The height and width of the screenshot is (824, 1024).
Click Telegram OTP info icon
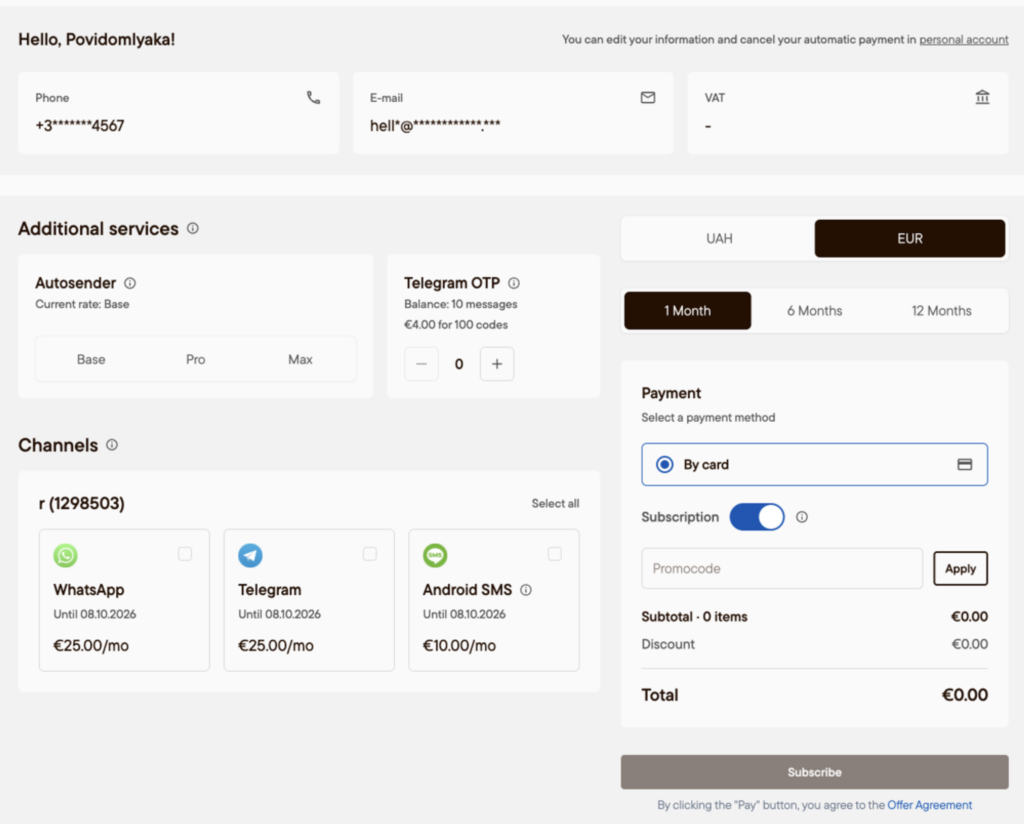click(514, 283)
